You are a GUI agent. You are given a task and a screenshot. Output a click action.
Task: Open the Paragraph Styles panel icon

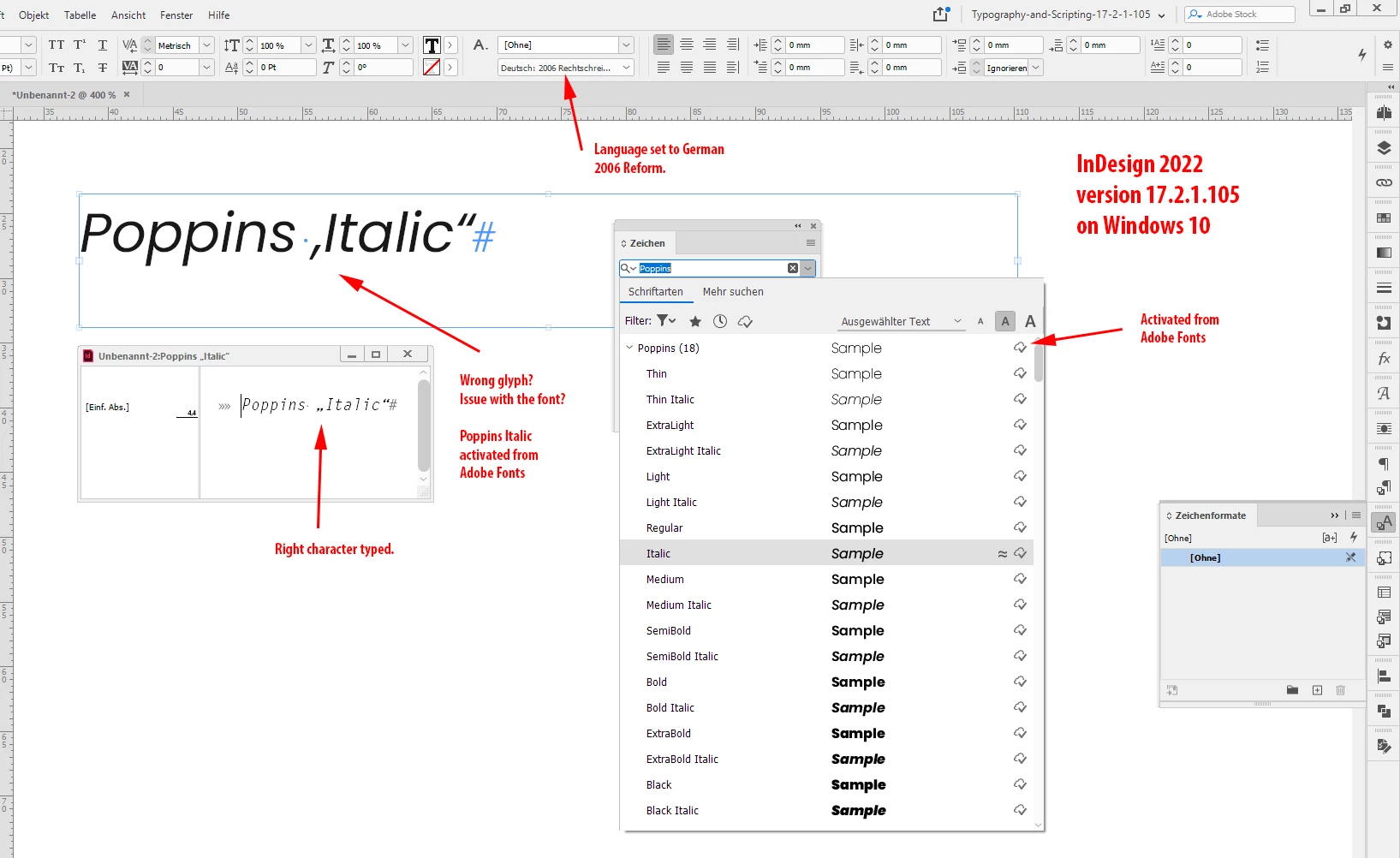click(x=1384, y=488)
